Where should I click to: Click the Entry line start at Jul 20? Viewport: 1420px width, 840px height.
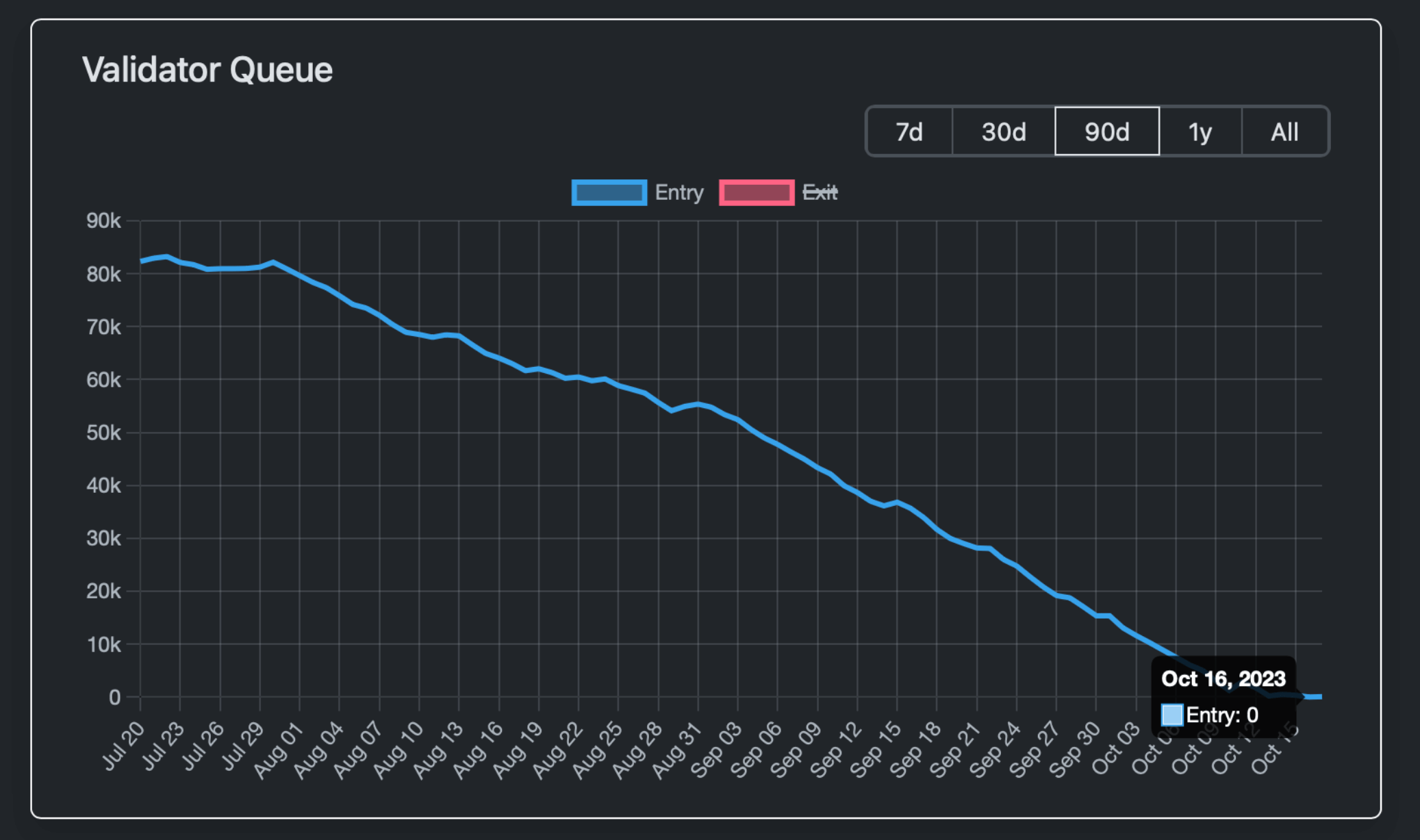pyautogui.click(x=142, y=261)
